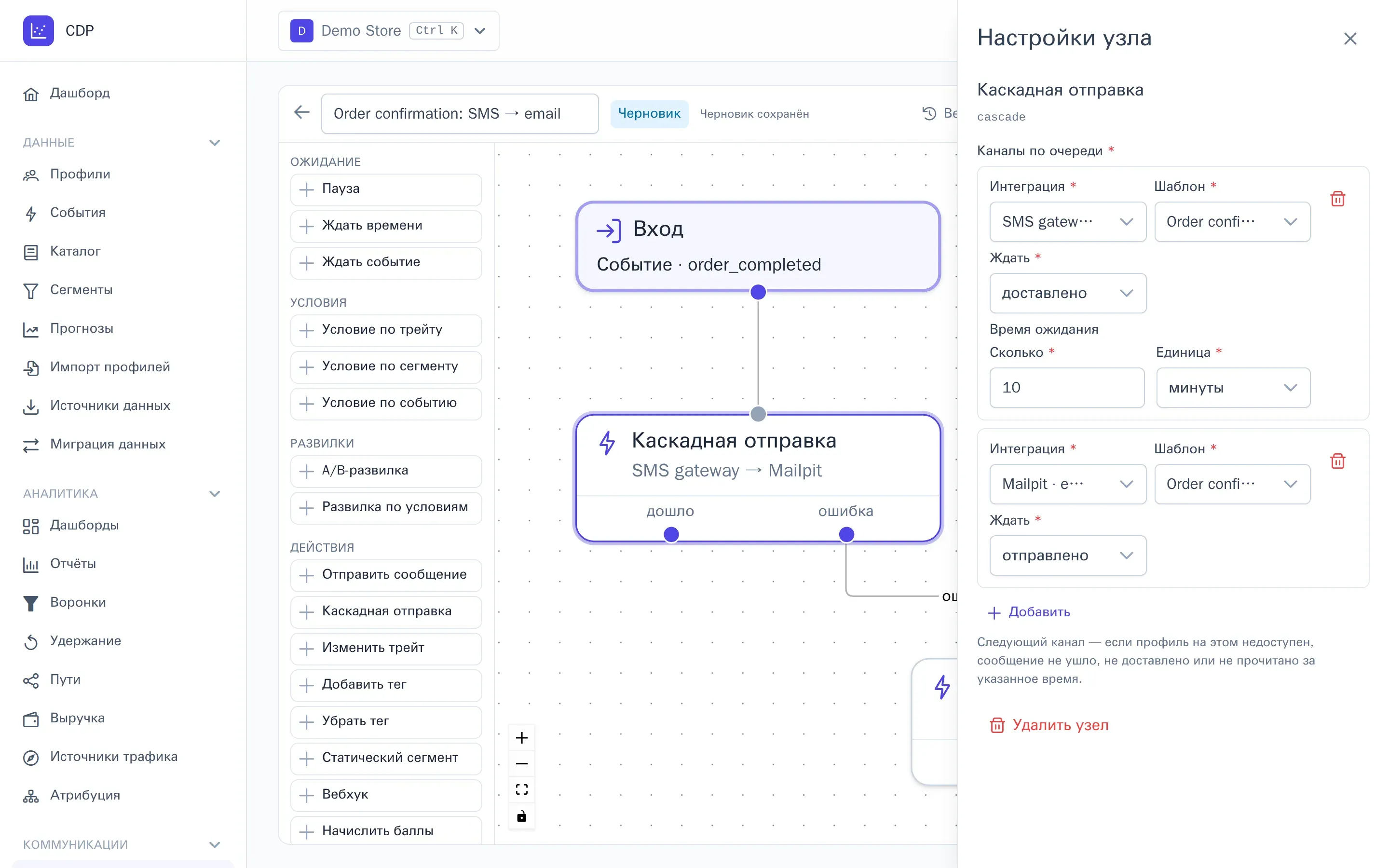
Task: Open the SMS gateway integration dropdown
Action: coord(1068,222)
